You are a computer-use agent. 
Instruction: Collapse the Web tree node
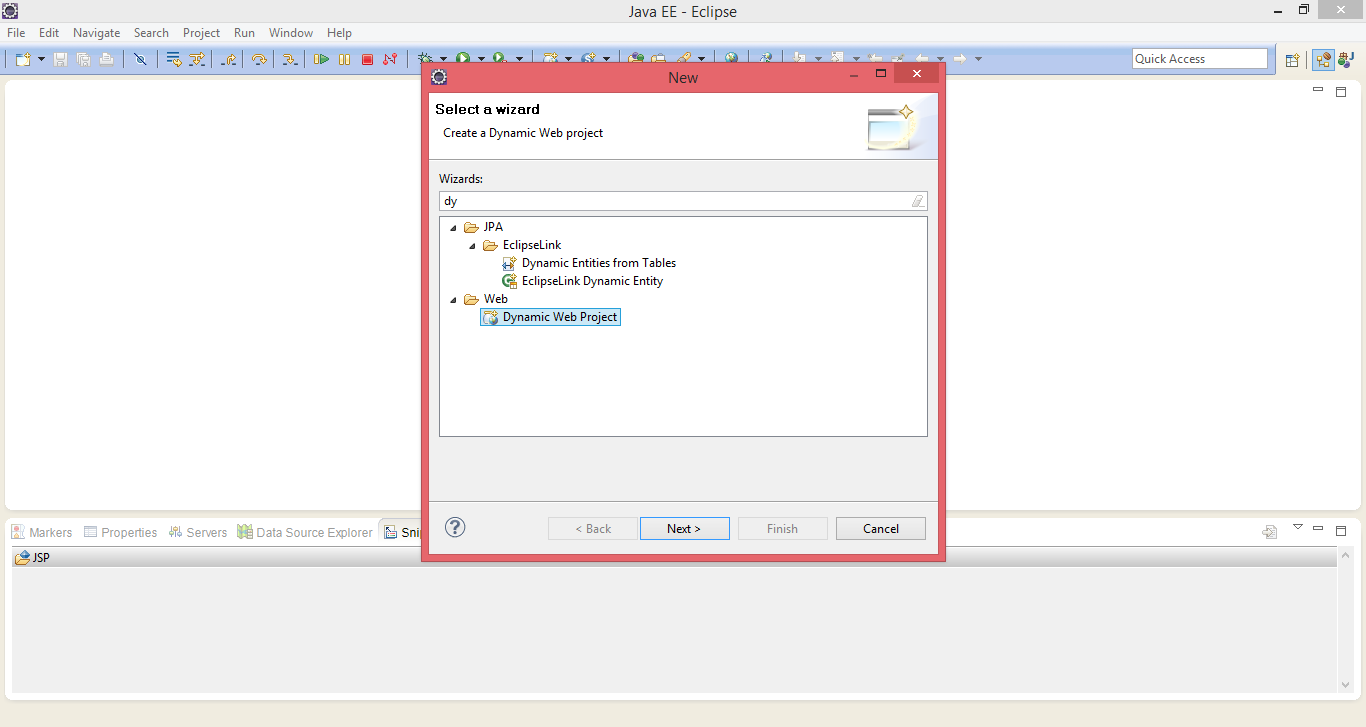(453, 298)
